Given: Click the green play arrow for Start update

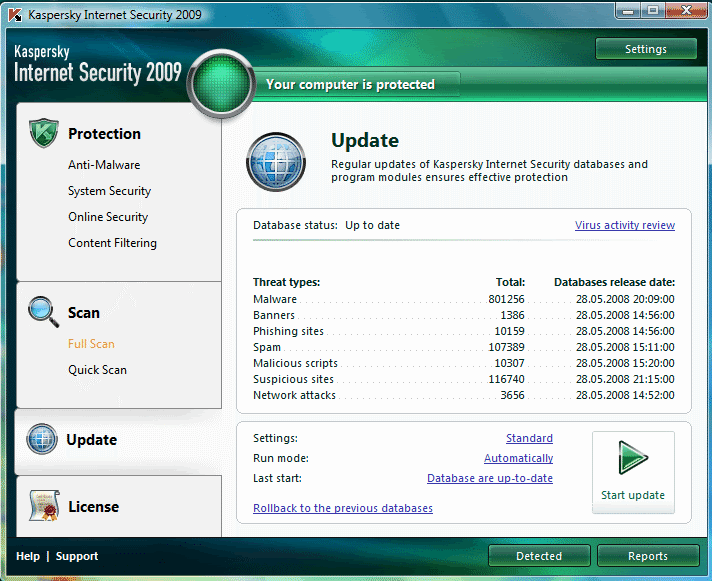Looking at the screenshot, I should click(x=633, y=457).
